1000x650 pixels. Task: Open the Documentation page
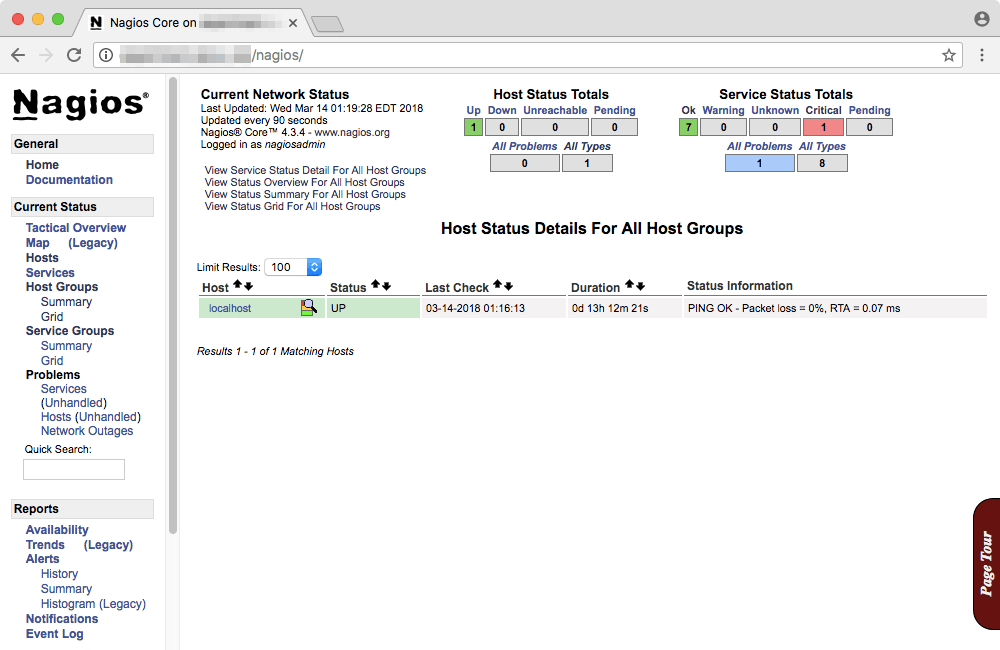[x=68, y=179]
